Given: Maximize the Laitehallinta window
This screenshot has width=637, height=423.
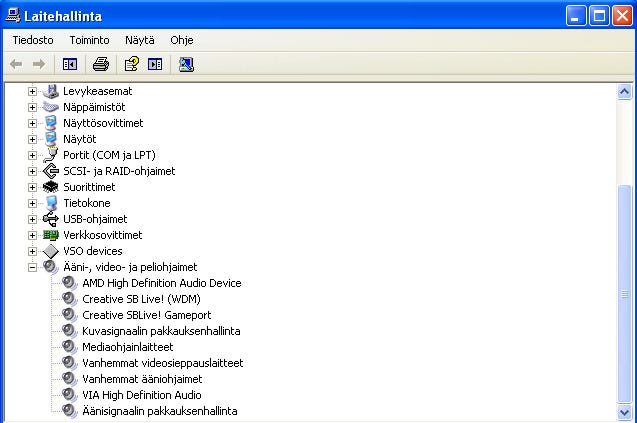Looking at the screenshot, I should tap(599, 16).
